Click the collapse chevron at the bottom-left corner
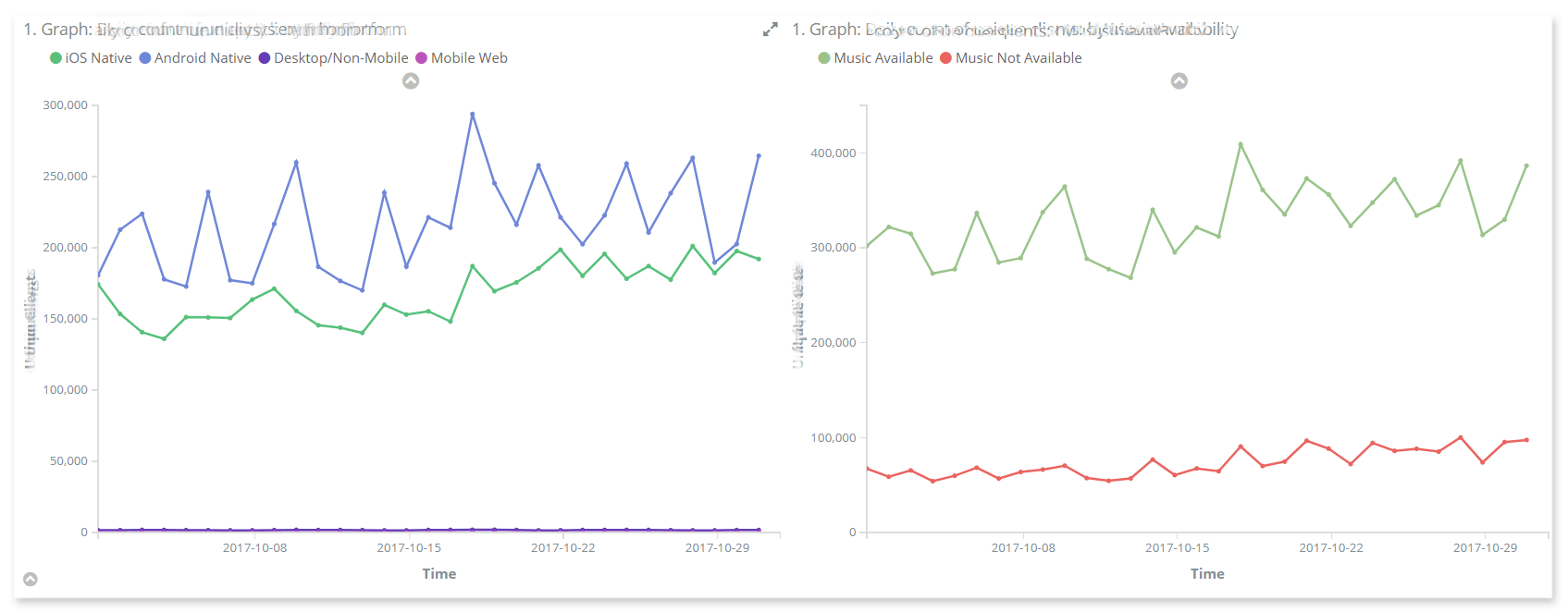Viewport: 1568px width, 612px height. pyautogui.click(x=31, y=580)
